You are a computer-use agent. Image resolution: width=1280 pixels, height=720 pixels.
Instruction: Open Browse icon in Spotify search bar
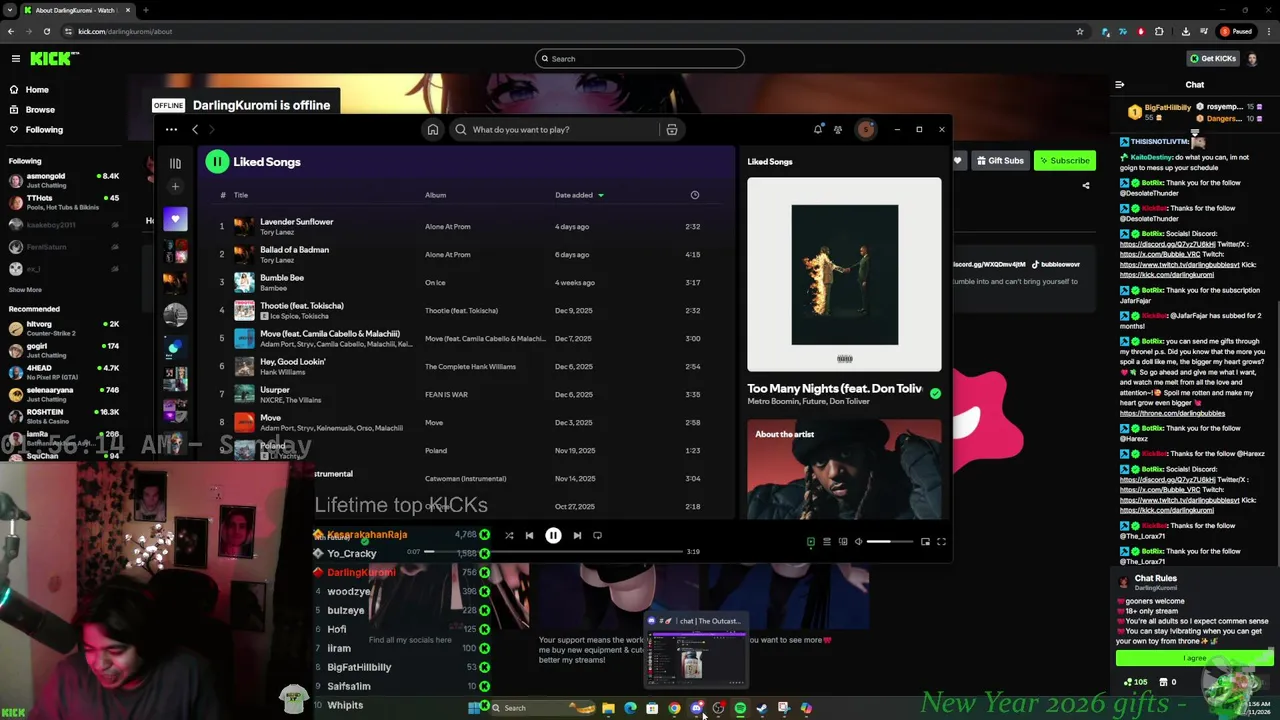(672, 129)
